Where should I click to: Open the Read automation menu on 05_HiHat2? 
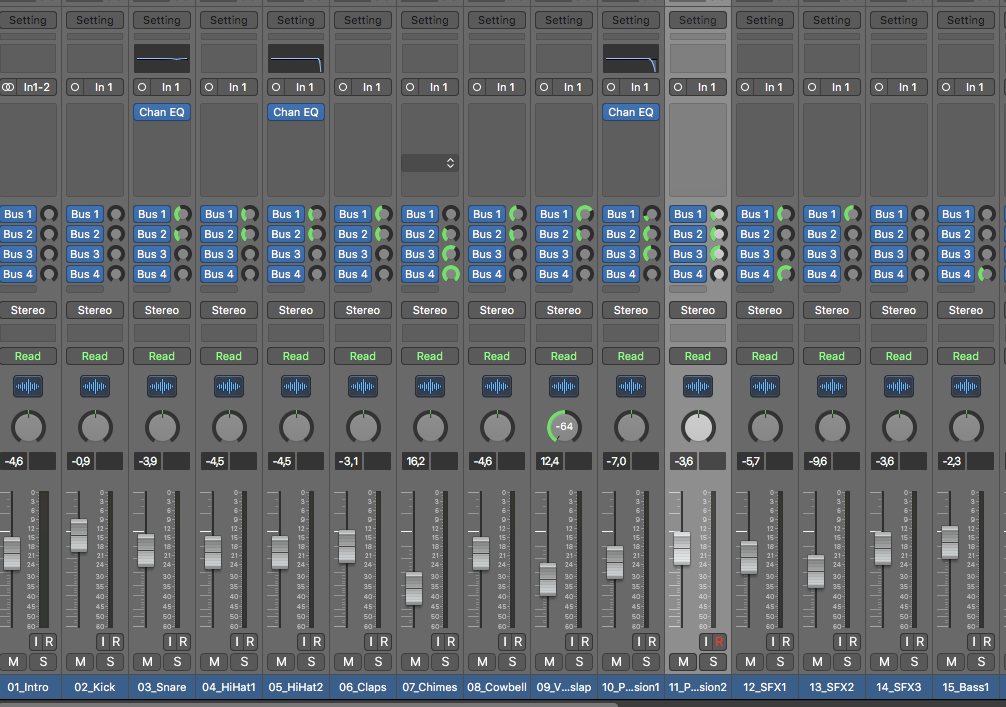click(x=296, y=356)
